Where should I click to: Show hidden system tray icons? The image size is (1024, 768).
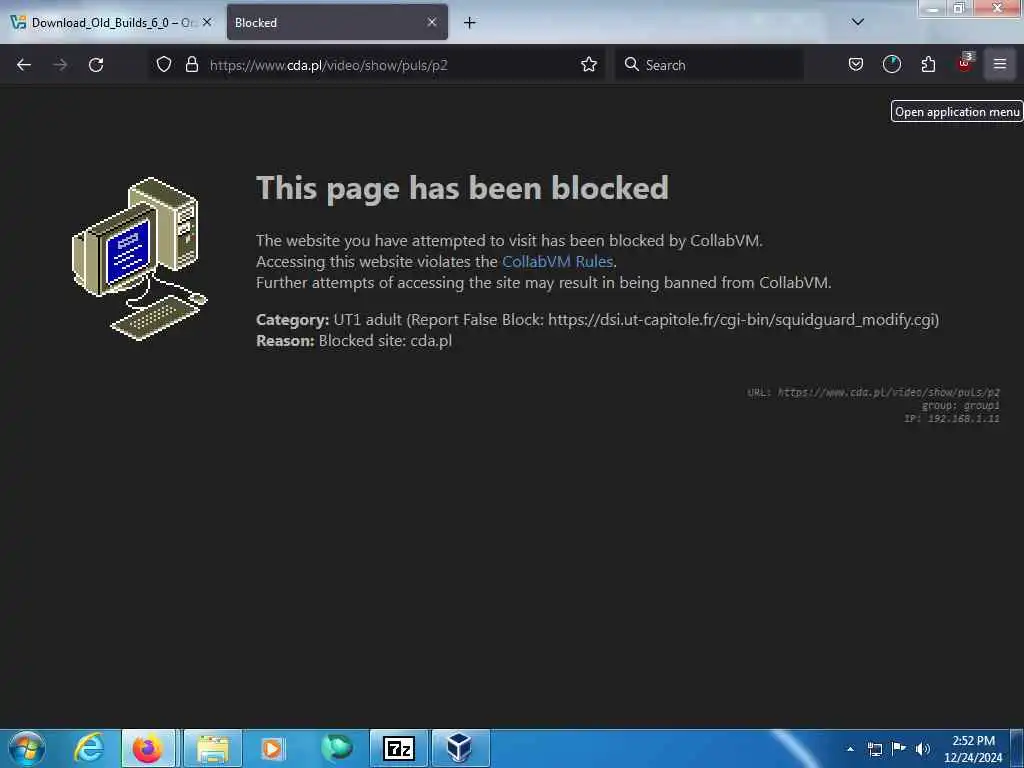tap(850, 749)
